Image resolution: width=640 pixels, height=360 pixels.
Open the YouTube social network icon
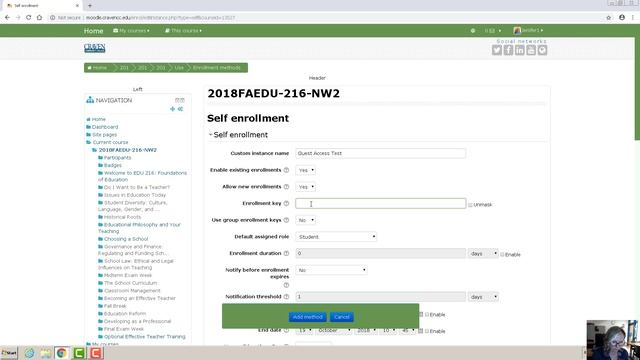(x=531, y=50)
